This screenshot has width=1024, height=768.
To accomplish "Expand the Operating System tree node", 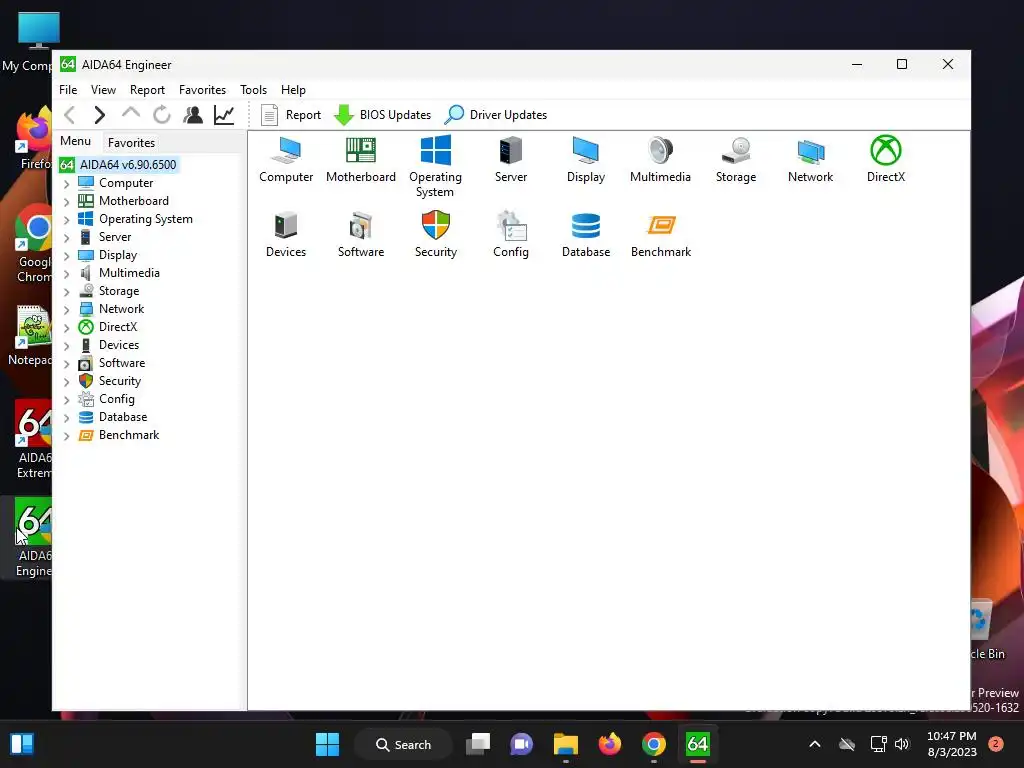I will click(67, 220).
